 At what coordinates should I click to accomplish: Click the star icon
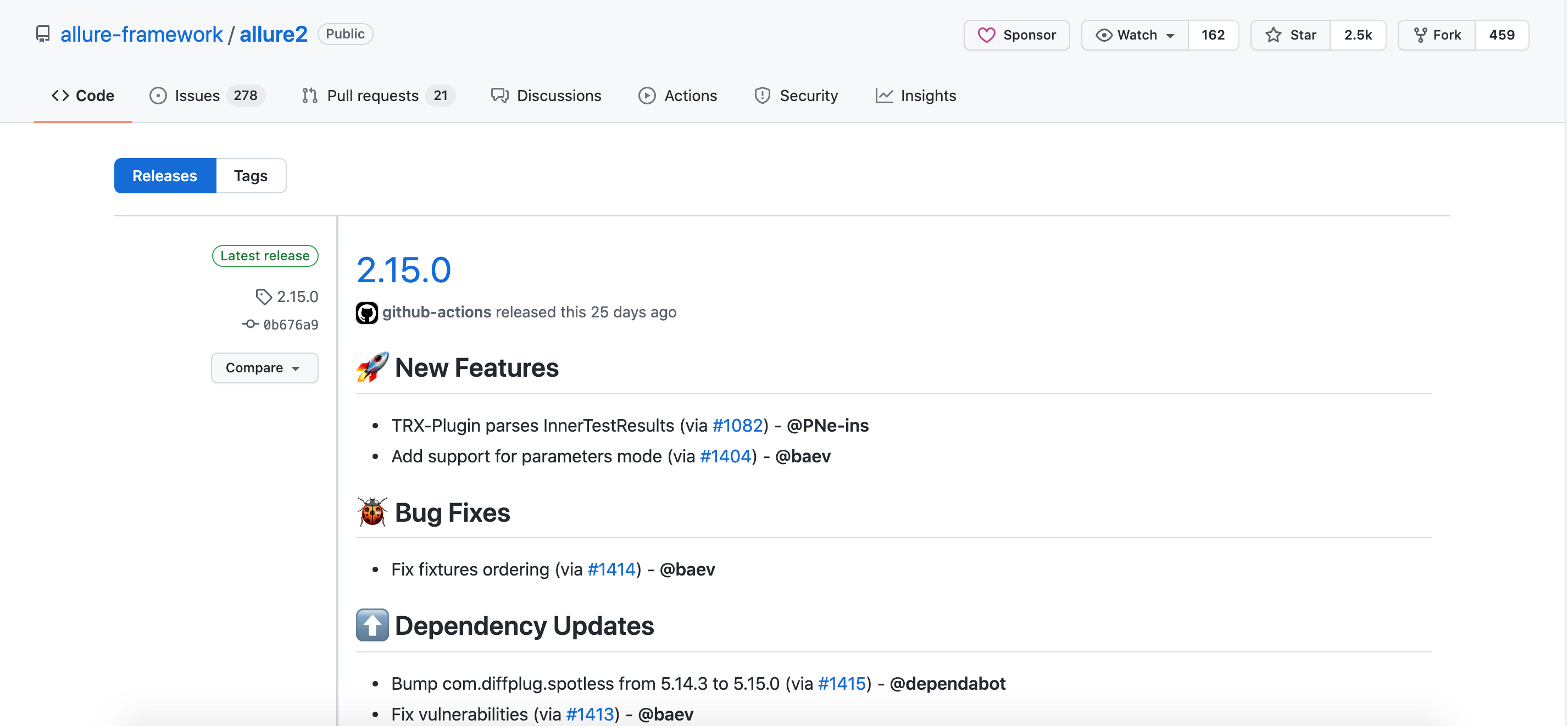[1273, 35]
